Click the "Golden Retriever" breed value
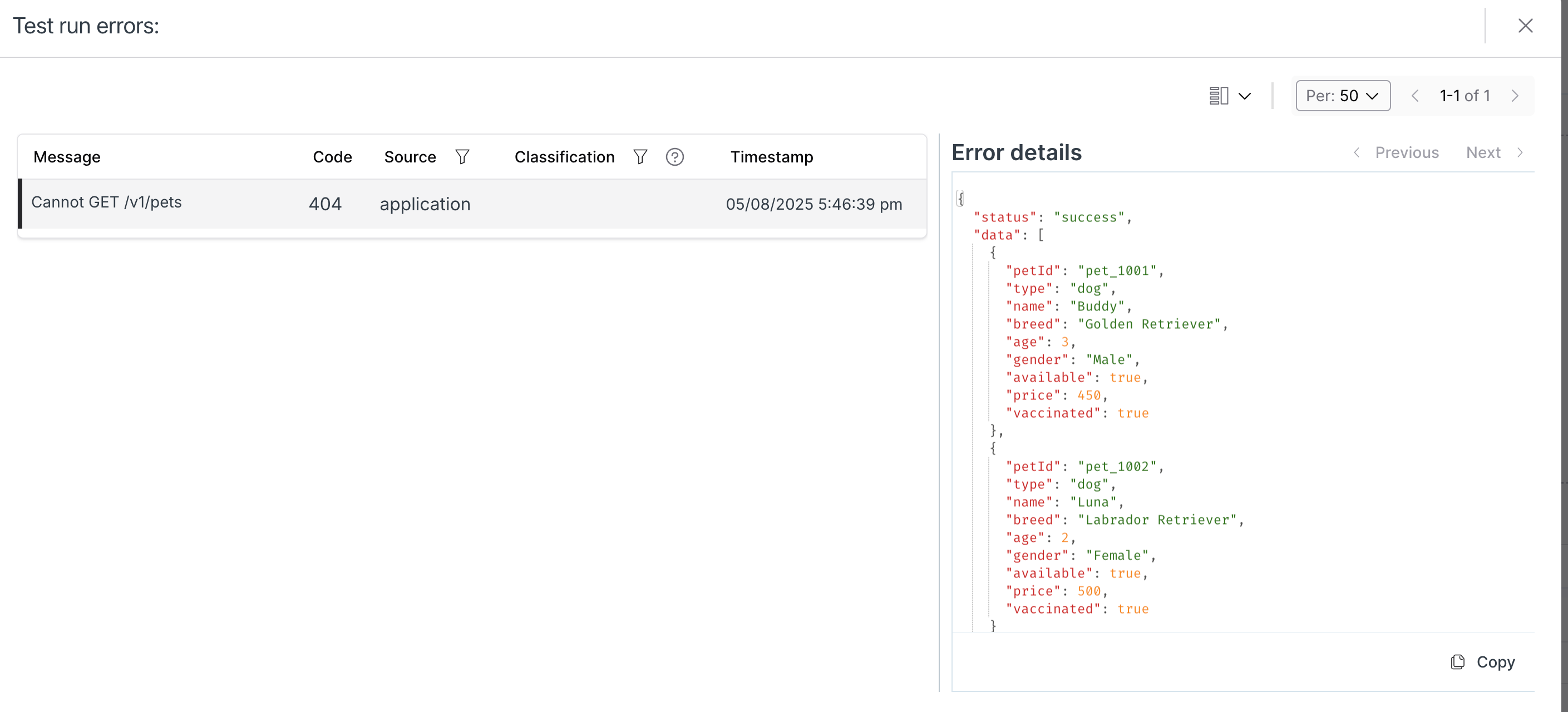The width and height of the screenshot is (1568, 712). coord(1148,324)
